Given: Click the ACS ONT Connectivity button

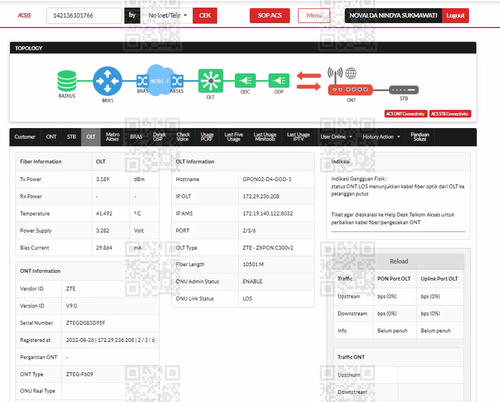Looking at the screenshot, I should pyautogui.click(x=406, y=114).
